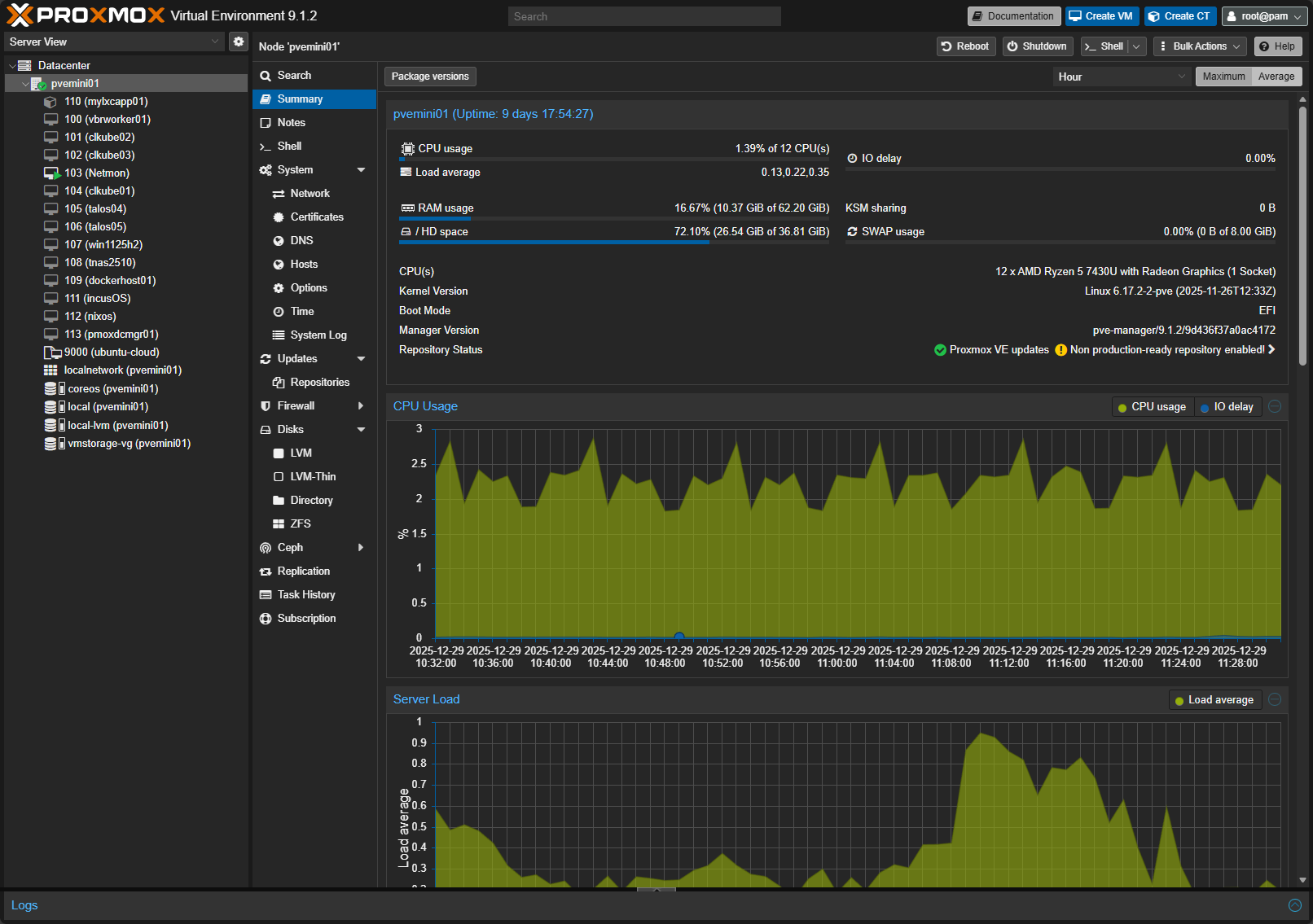Open the DNS settings icon
Screen dimensions: 1313x924
pos(279,240)
